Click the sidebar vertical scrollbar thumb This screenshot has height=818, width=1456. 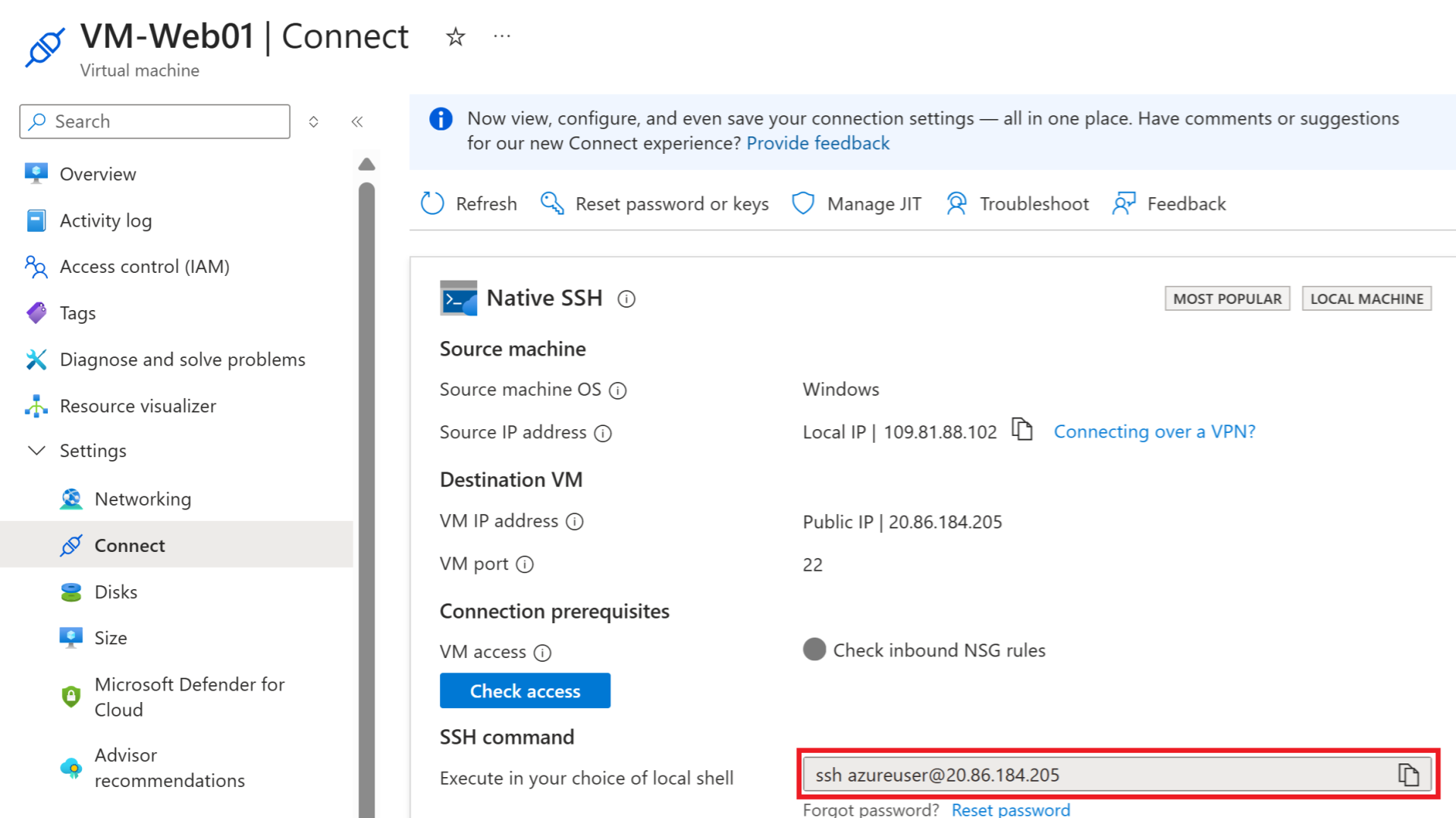367,500
